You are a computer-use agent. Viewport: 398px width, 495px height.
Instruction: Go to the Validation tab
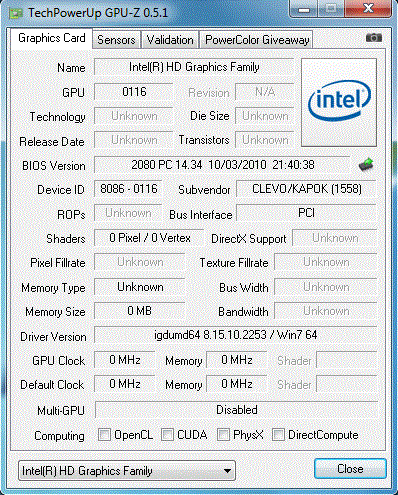(x=170, y=40)
